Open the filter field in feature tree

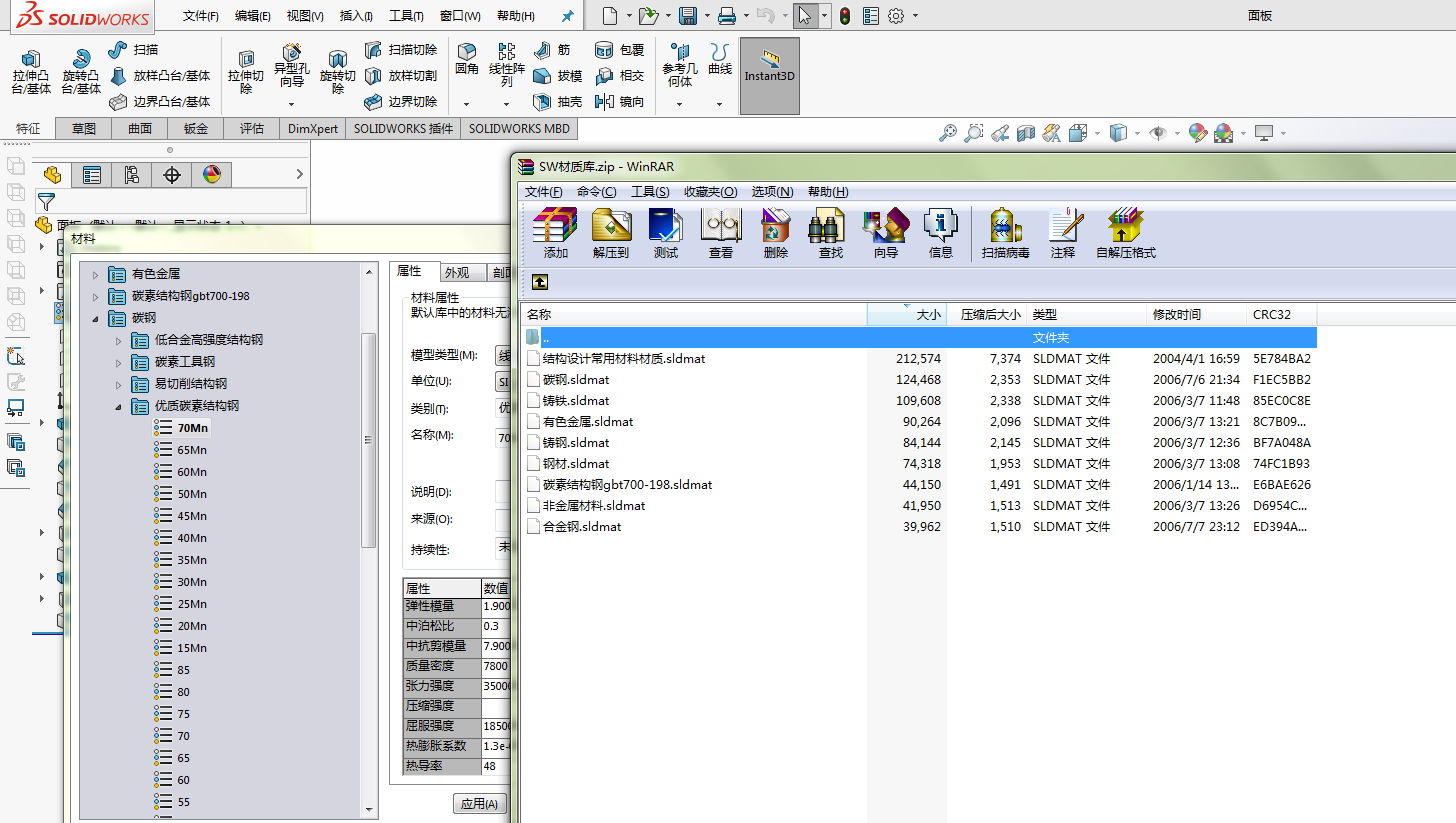[171, 201]
